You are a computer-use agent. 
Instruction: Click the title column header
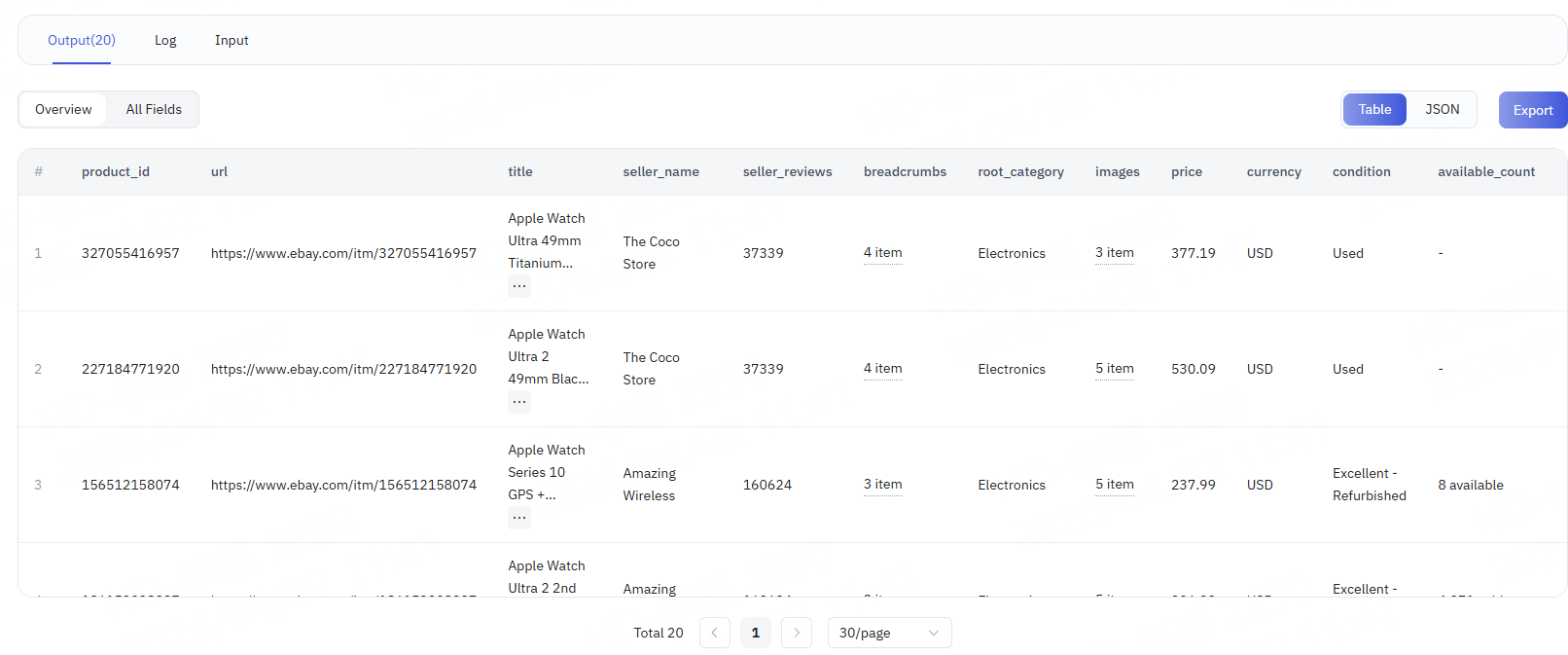pyautogui.click(x=520, y=171)
